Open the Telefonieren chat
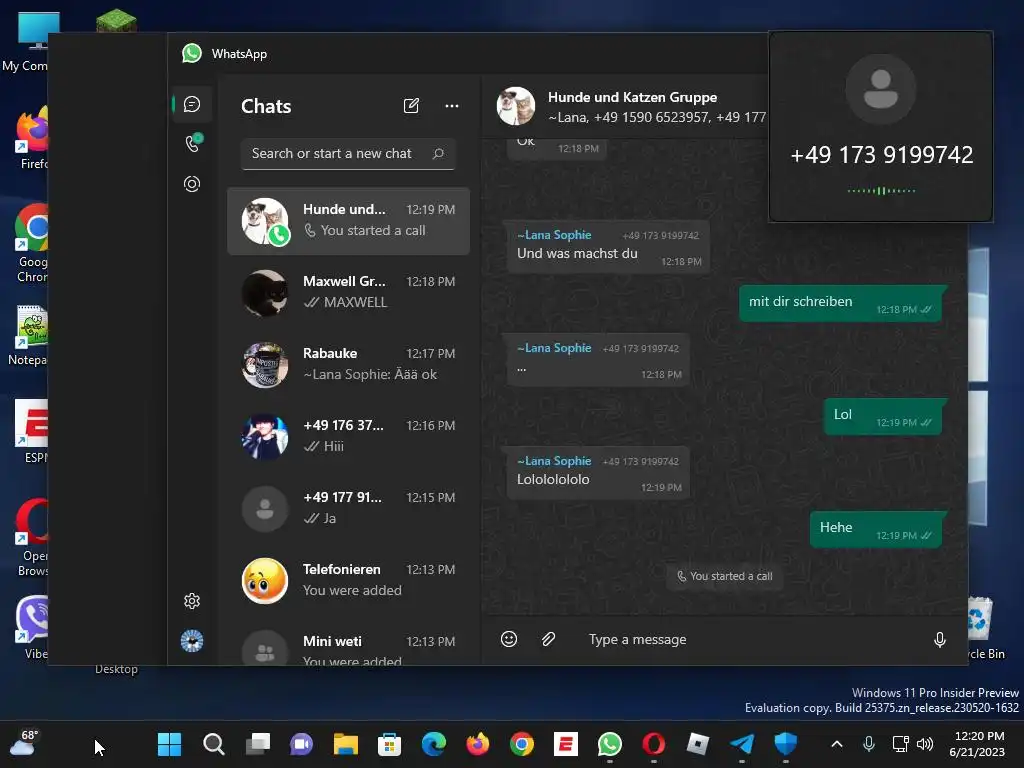Viewport: 1024px width, 768px height. click(348, 580)
